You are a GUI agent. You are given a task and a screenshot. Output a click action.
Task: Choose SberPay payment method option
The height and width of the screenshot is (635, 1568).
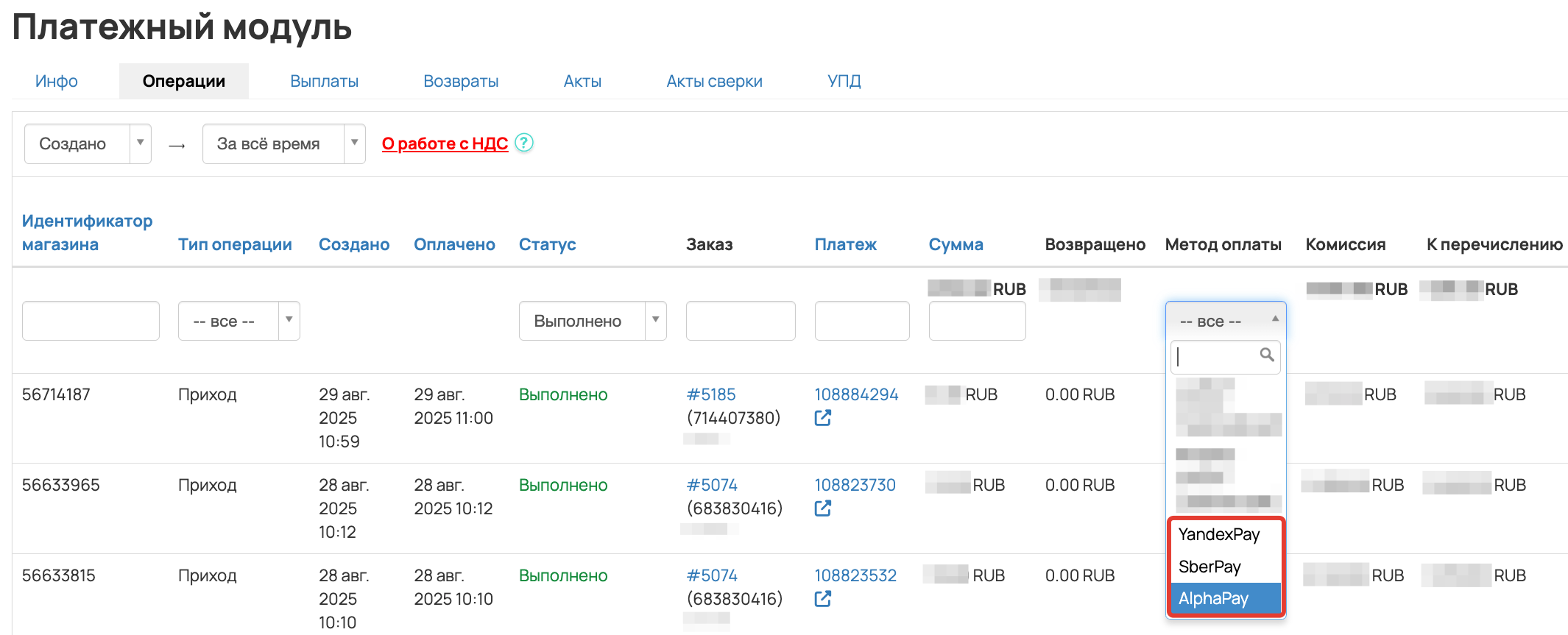[1209, 567]
